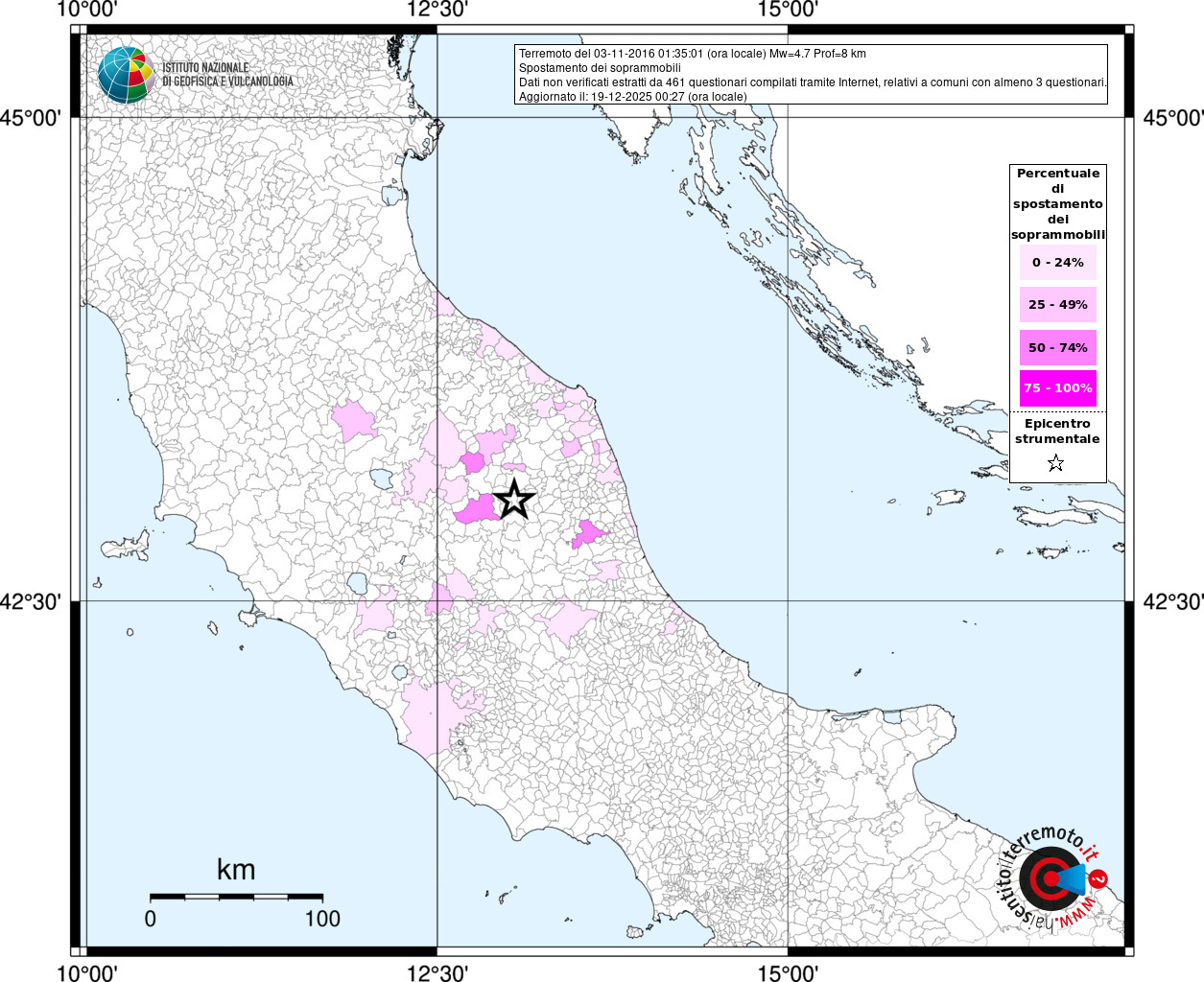Click the bottom '15°00'' longitude label

788,972
